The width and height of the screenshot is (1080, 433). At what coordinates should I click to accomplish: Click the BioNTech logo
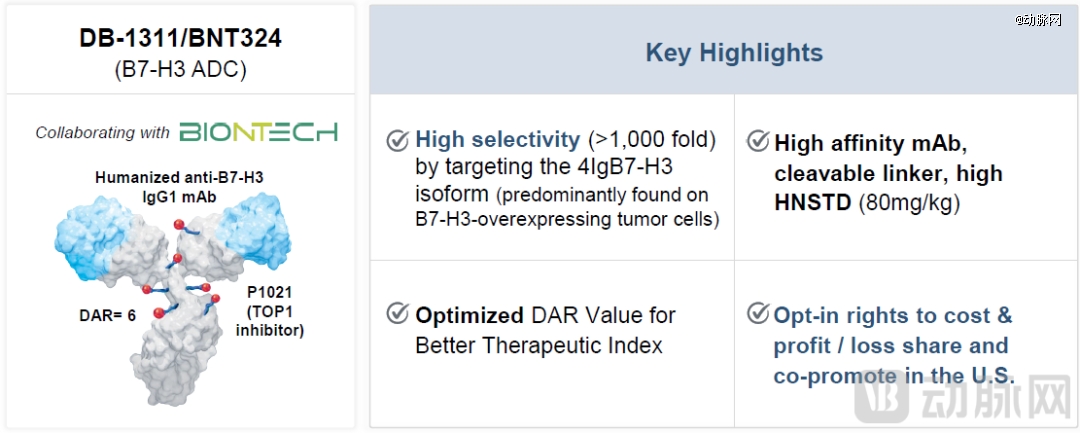(x=259, y=132)
